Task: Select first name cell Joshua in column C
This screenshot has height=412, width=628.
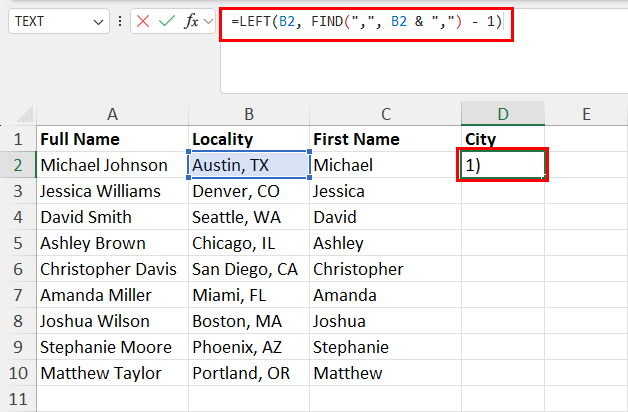Action: [x=385, y=321]
